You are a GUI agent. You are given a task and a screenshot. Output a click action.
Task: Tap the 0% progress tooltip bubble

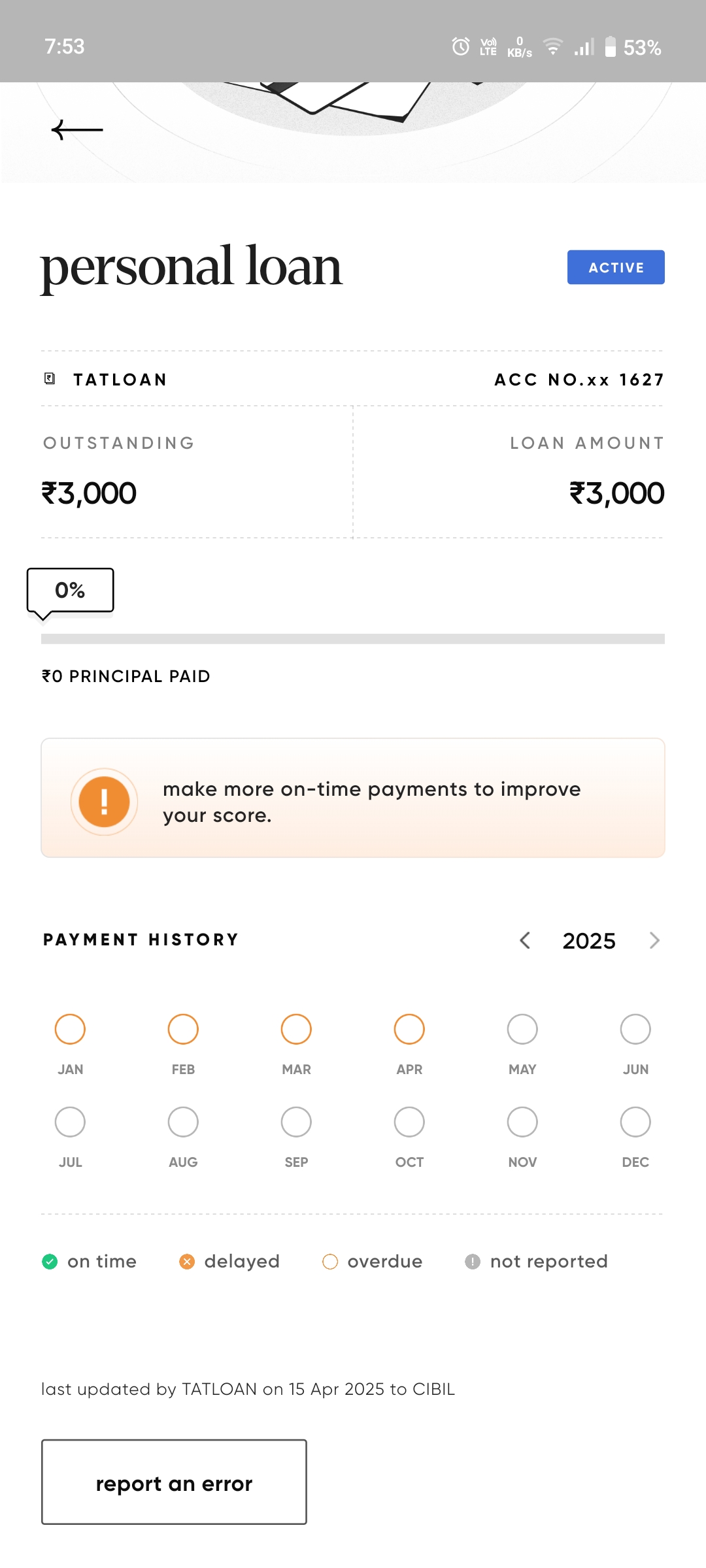pos(70,591)
